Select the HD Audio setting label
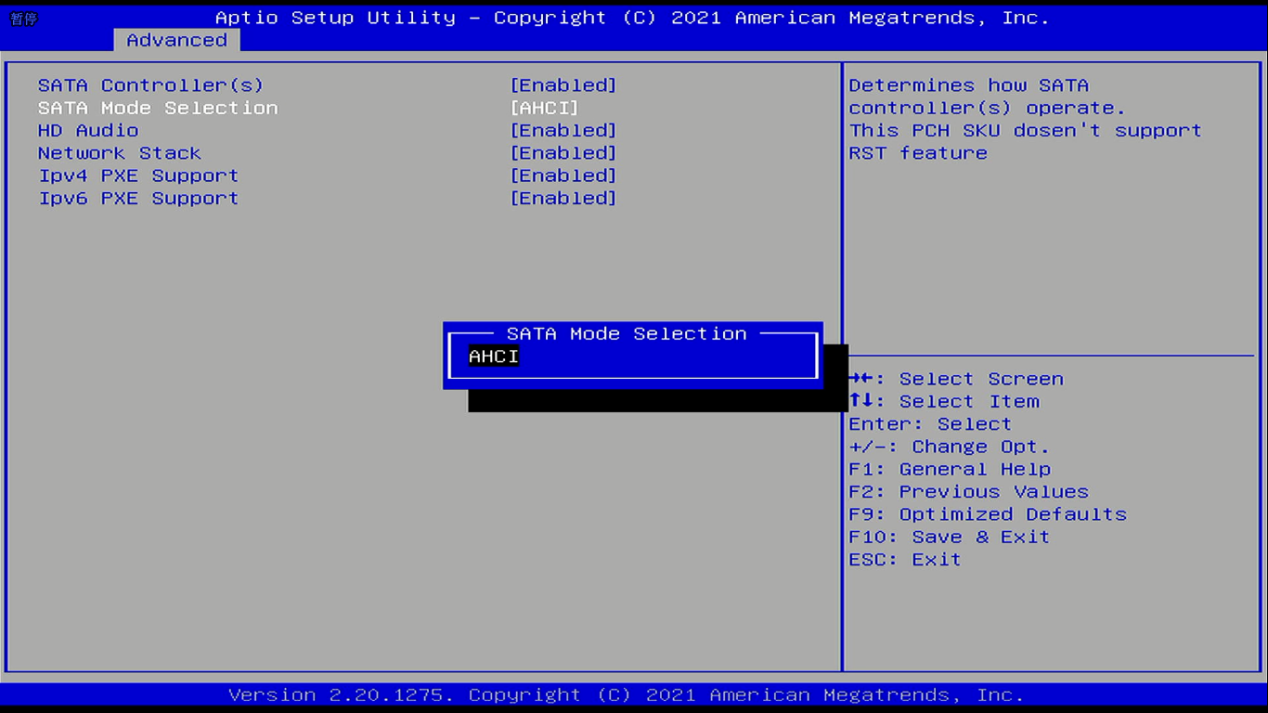Image resolution: width=1268 pixels, height=713 pixels. coord(88,131)
